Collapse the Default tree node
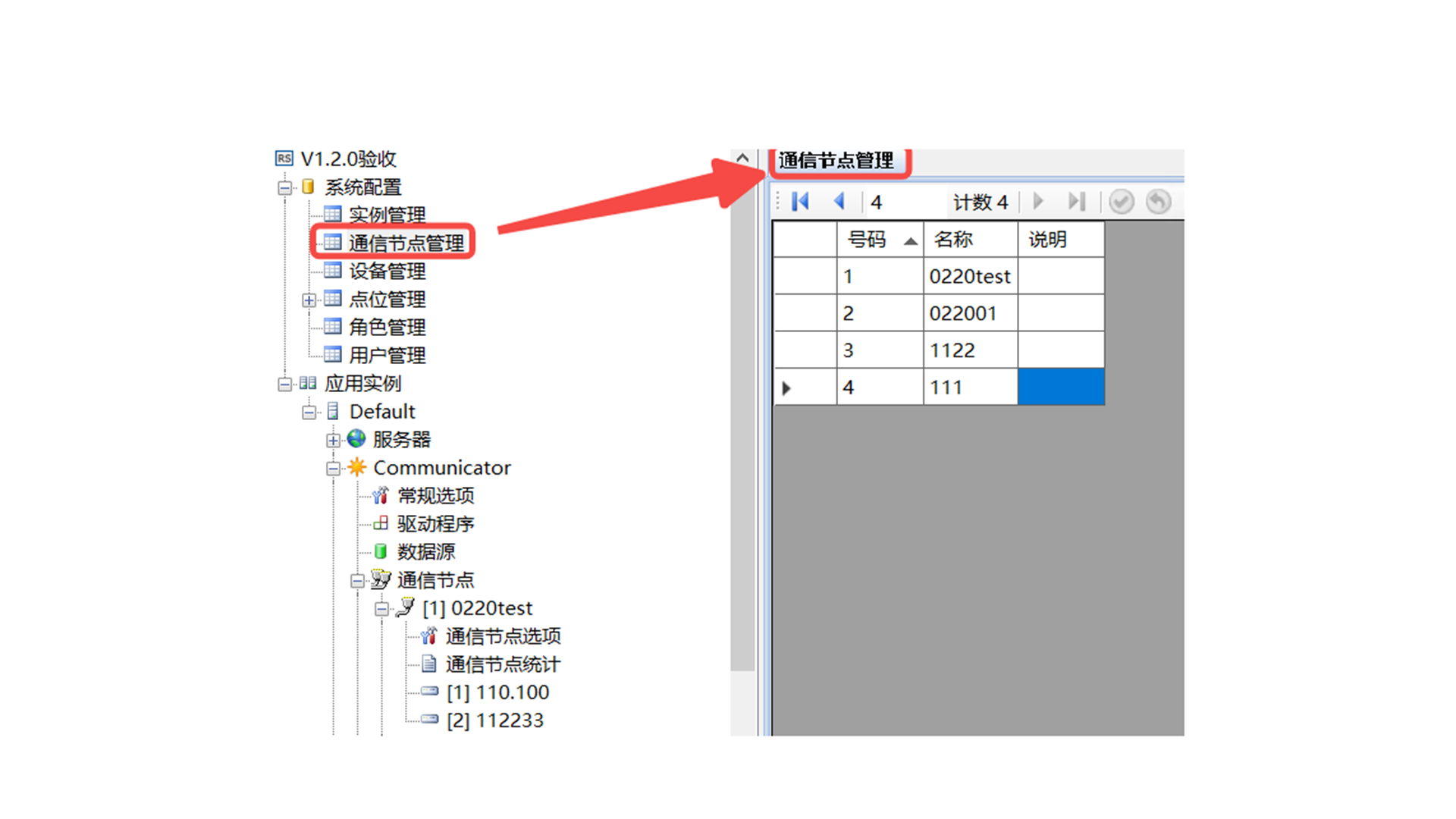Viewport: 1456px width, 819px height. 309,412
